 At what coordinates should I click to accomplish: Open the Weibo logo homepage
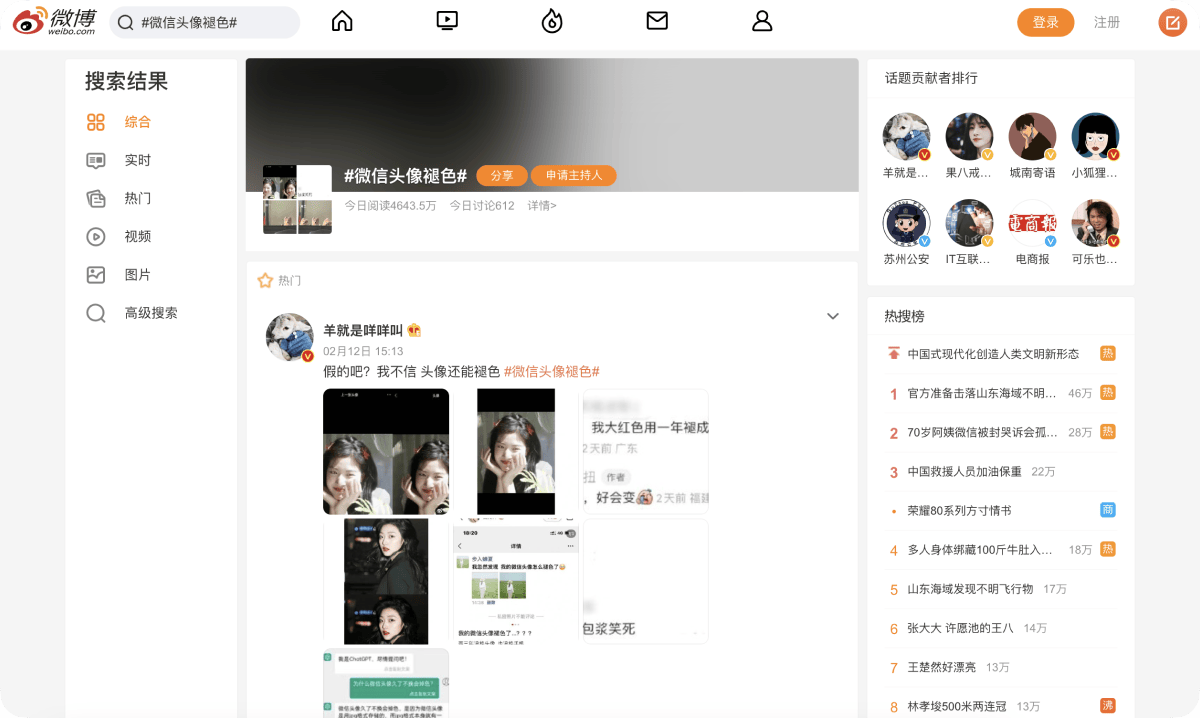click(x=53, y=21)
